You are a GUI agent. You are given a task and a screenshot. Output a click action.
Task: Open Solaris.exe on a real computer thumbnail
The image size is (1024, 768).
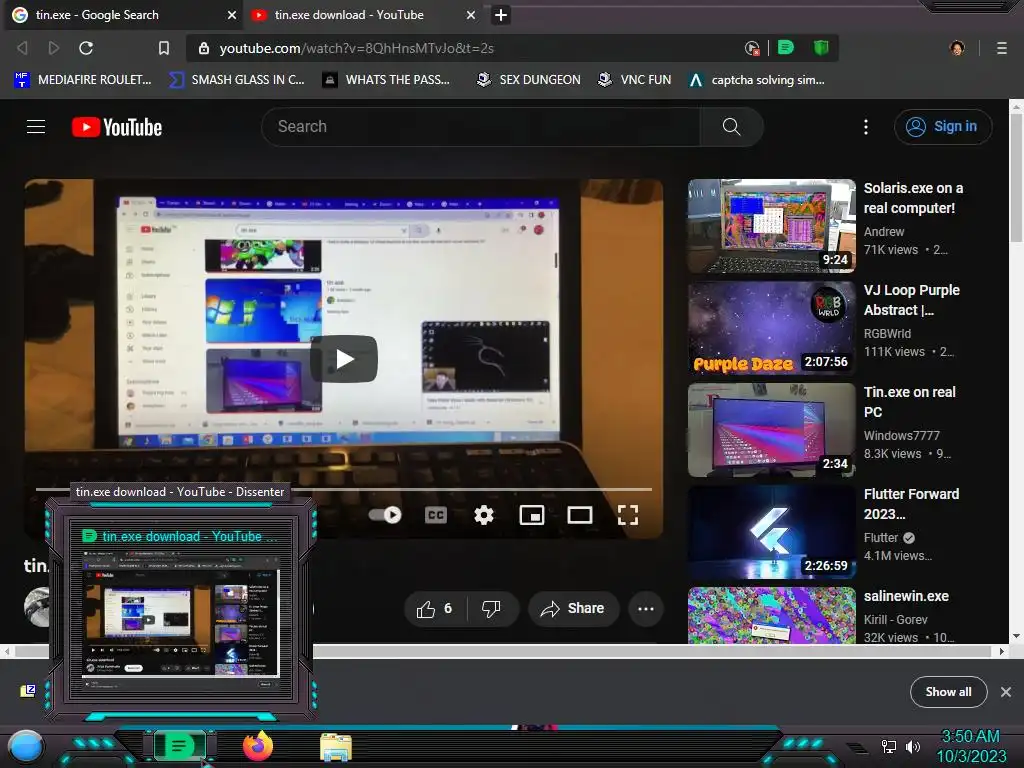coord(771,226)
